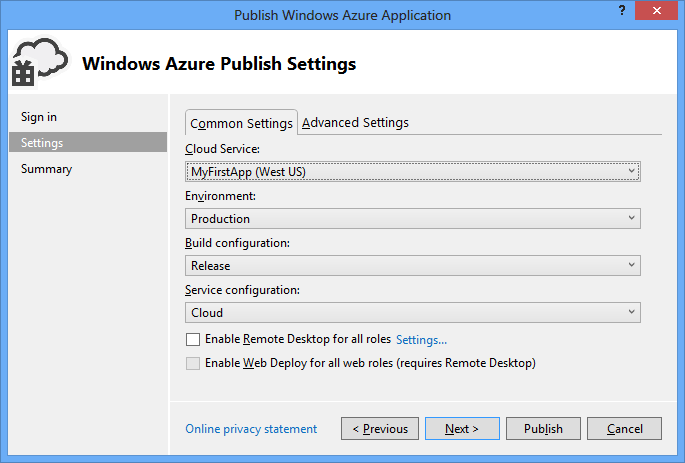The height and width of the screenshot is (463, 685).
Task: Click the Previous button
Action: point(380,429)
